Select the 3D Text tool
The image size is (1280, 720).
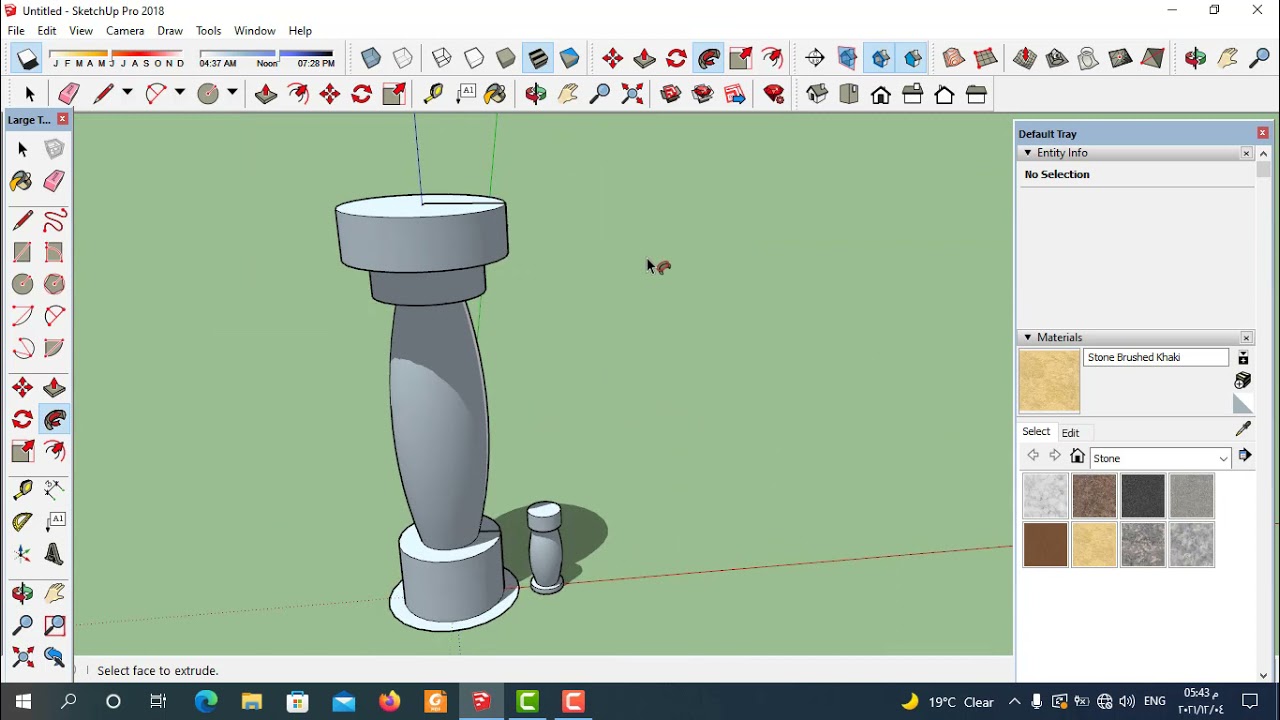point(54,554)
